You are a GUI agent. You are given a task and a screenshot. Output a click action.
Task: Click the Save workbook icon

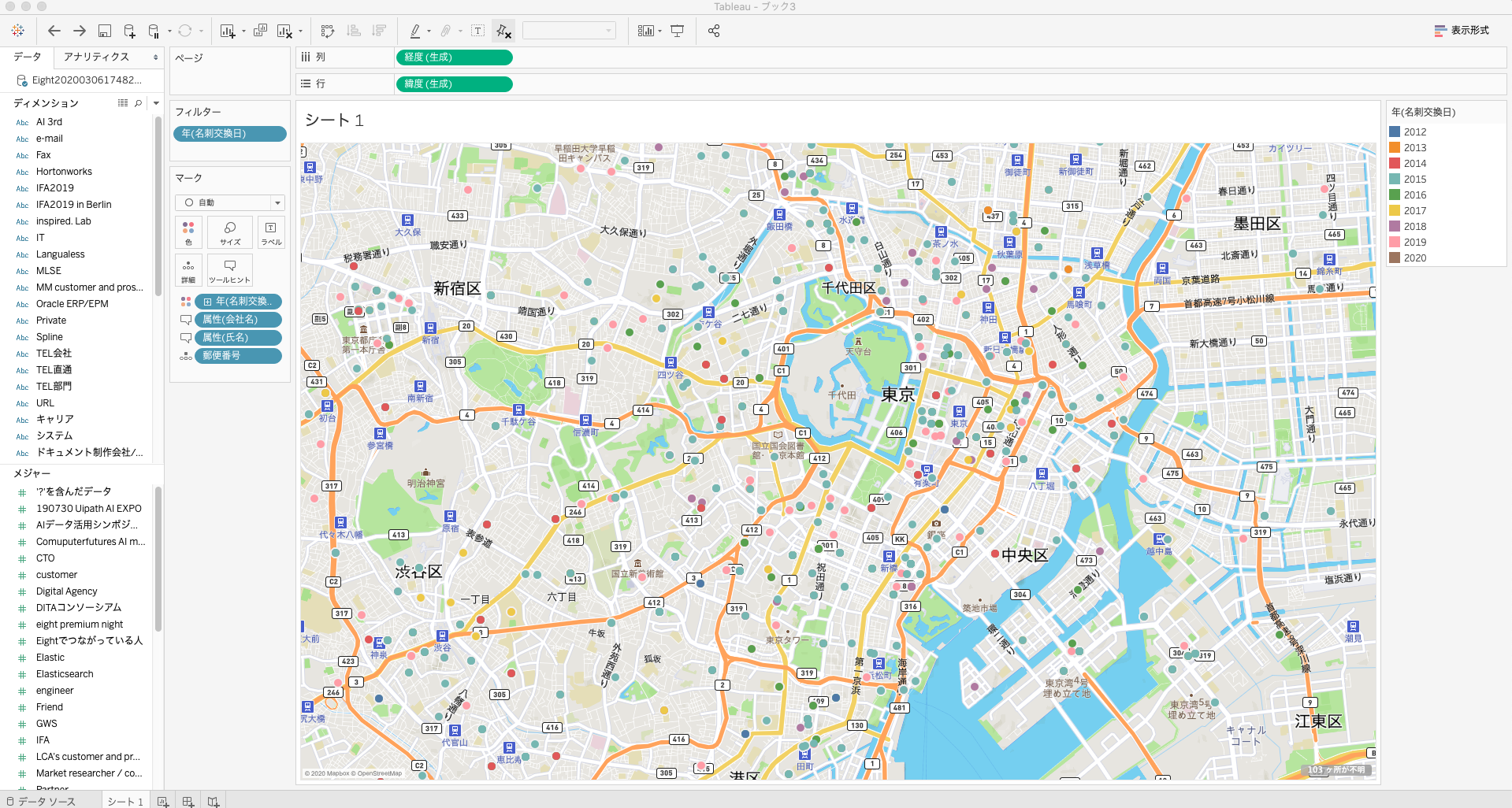[x=105, y=31]
